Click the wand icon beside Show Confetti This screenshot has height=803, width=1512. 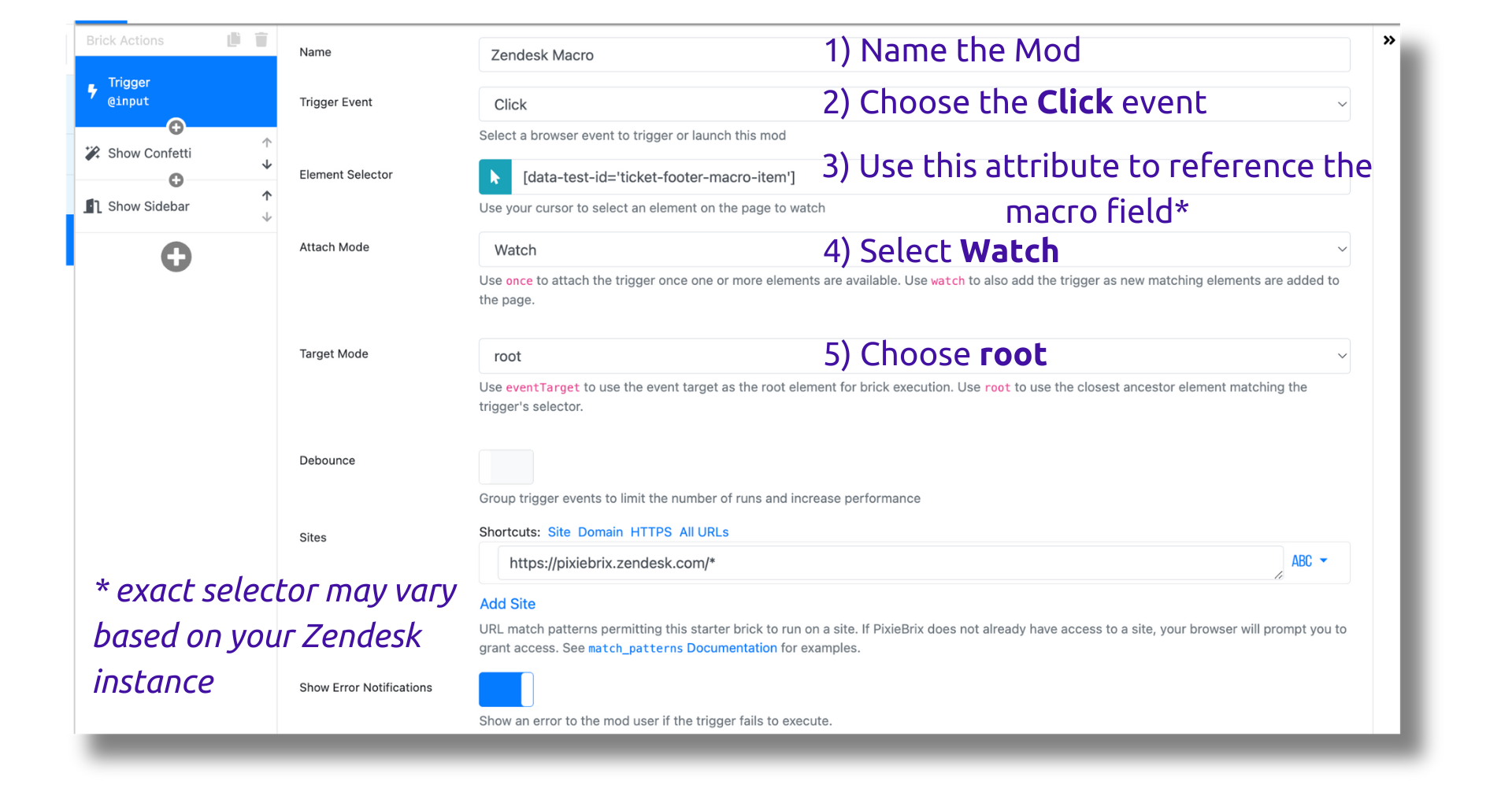click(92, 153)
